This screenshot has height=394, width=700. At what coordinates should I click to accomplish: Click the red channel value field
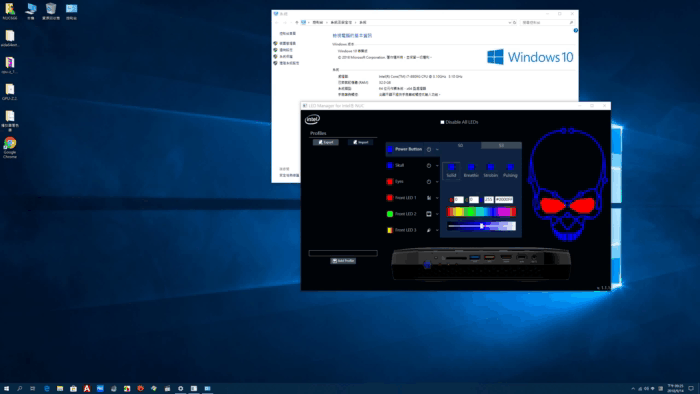pos(459,200)
